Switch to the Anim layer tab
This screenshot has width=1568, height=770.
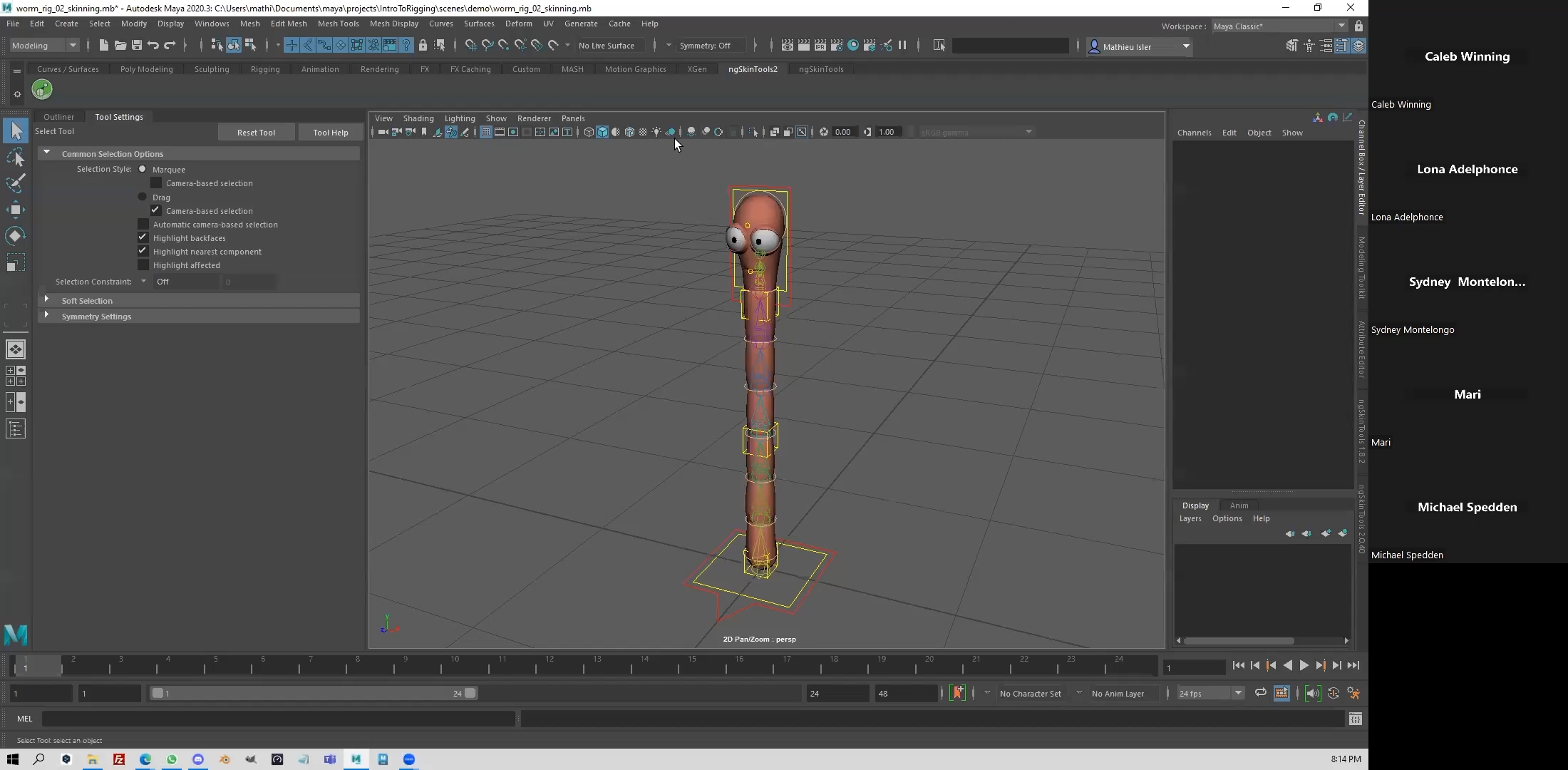click(1239, 505)
